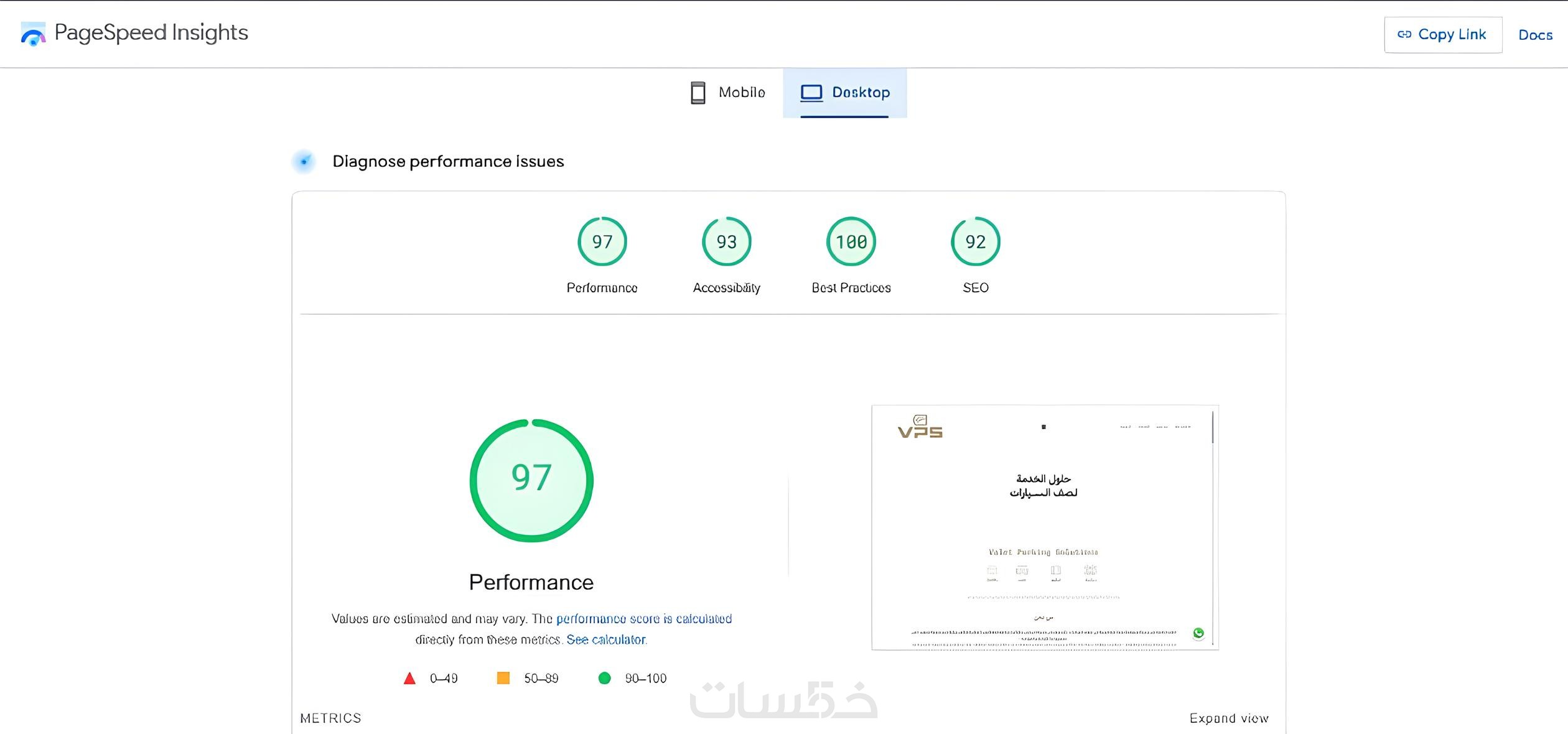Click the Desktop monitor icon
The width and height of the screenshot is (1568, 734).
click(x=811, y=93)
